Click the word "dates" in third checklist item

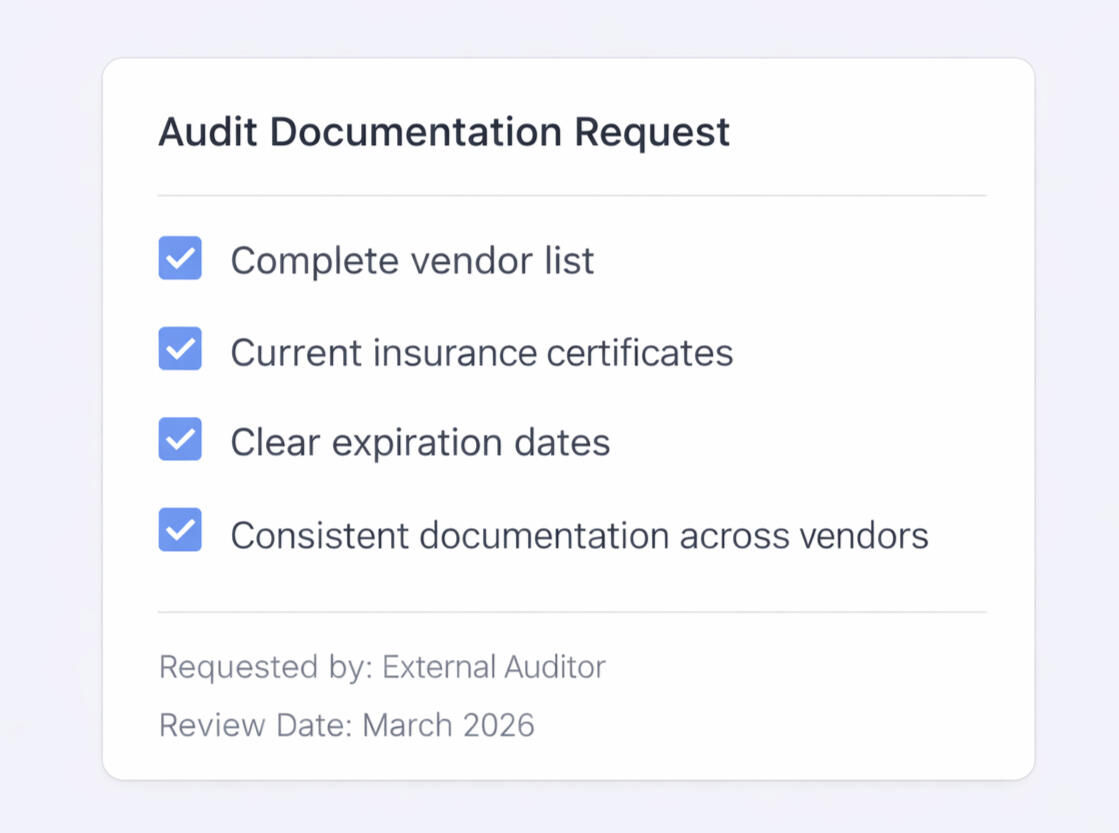(x=573, y=442)
